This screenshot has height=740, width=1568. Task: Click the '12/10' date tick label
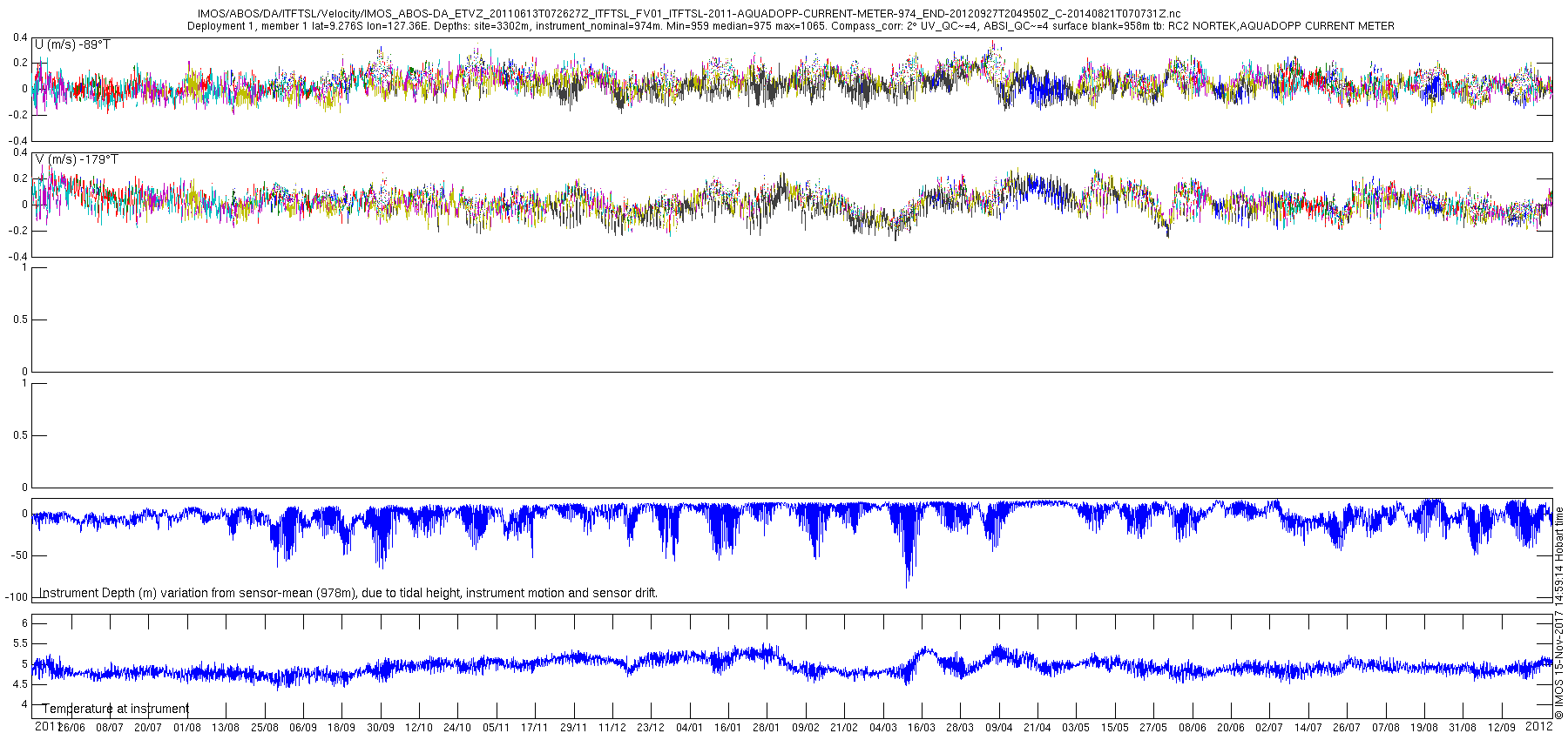click(x=419, y=728)
